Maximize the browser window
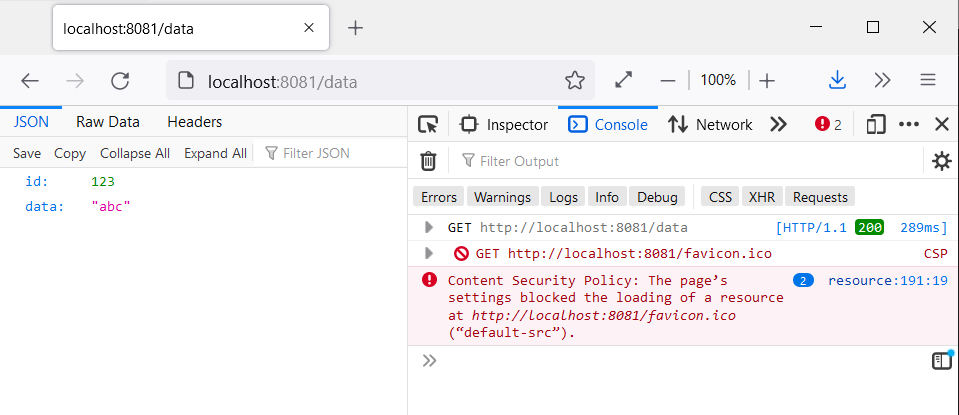959x415 pixels. [x=873, y=27]
